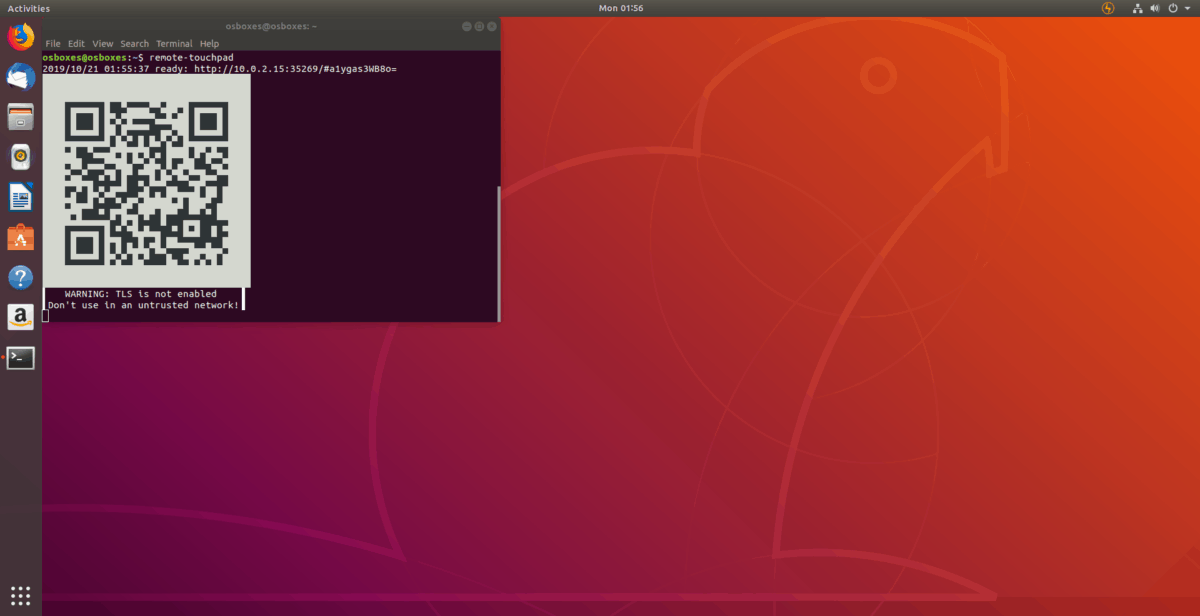Launch the Amazon shortcut
Screen dimensions: 1200x616
(x=20, y=317)
